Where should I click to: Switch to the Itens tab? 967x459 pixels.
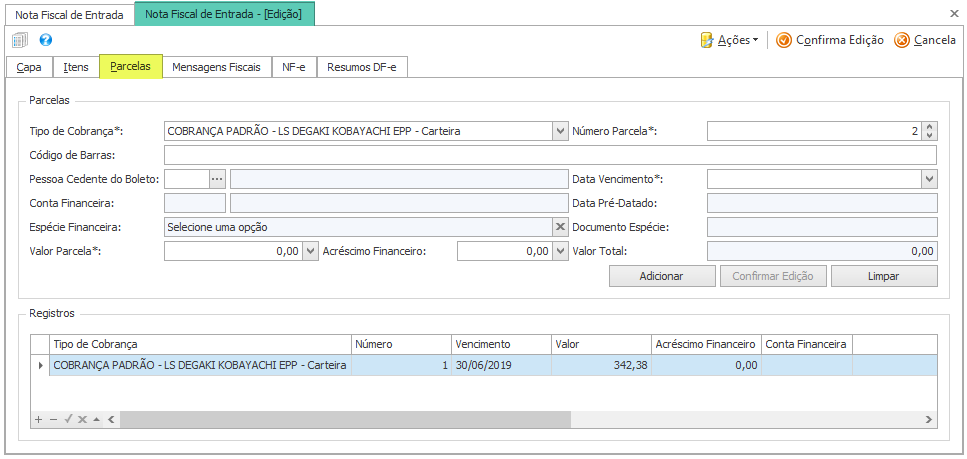coord(76,67)
